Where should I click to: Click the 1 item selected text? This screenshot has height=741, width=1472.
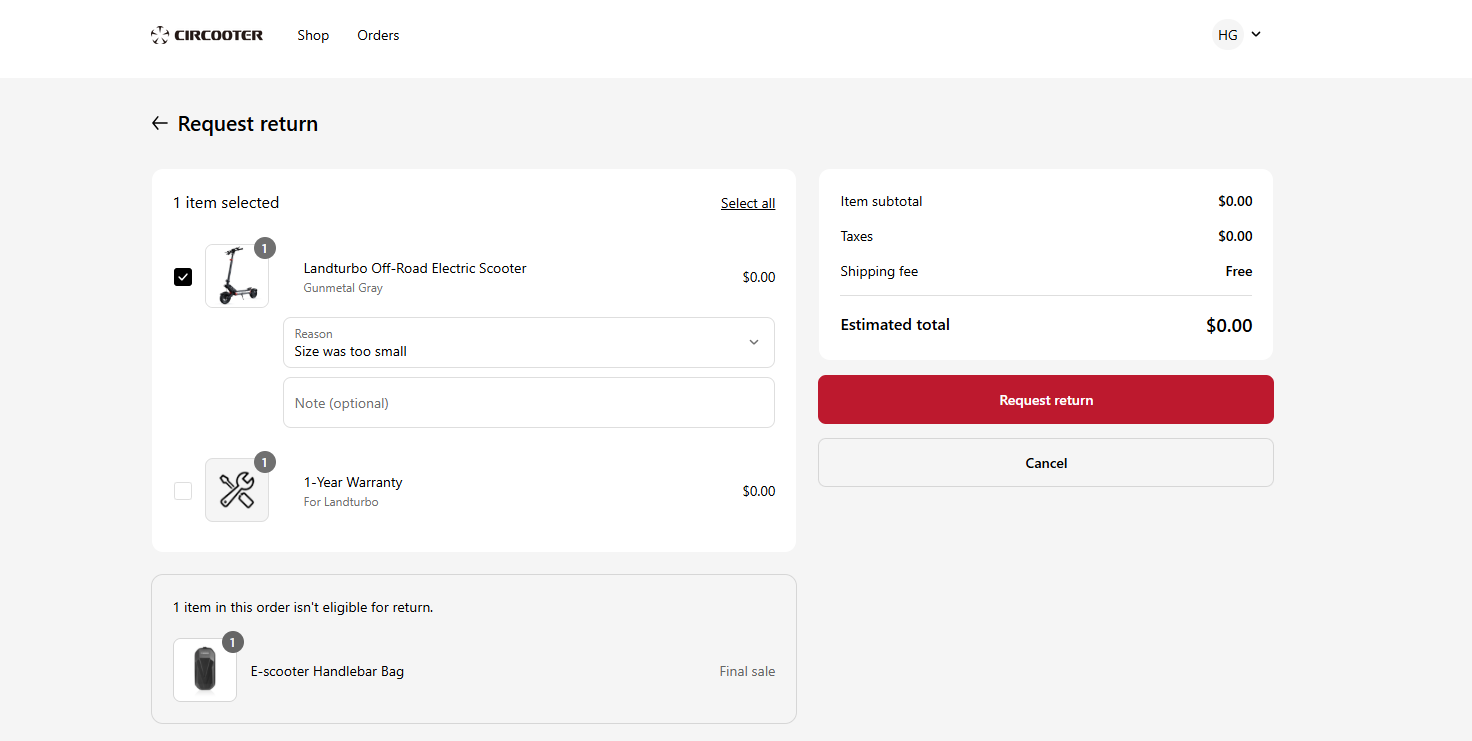tap(226, 203)
